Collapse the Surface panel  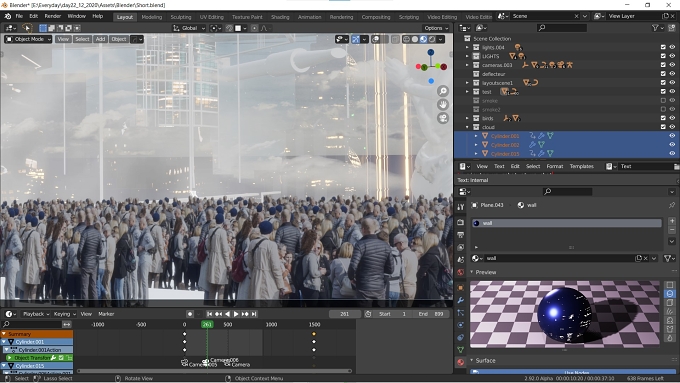pyautogui.click(x=472, y=360)
